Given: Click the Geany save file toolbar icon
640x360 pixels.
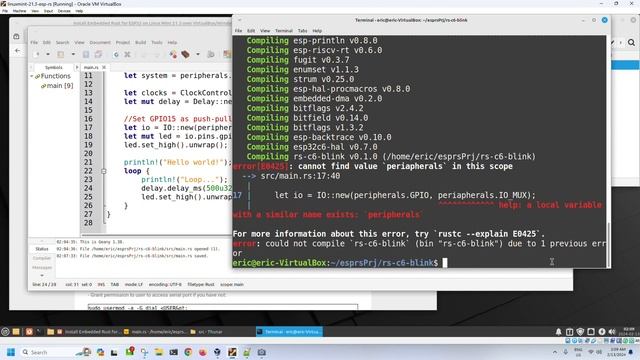Looking at the screenshot, I should 86,54.
